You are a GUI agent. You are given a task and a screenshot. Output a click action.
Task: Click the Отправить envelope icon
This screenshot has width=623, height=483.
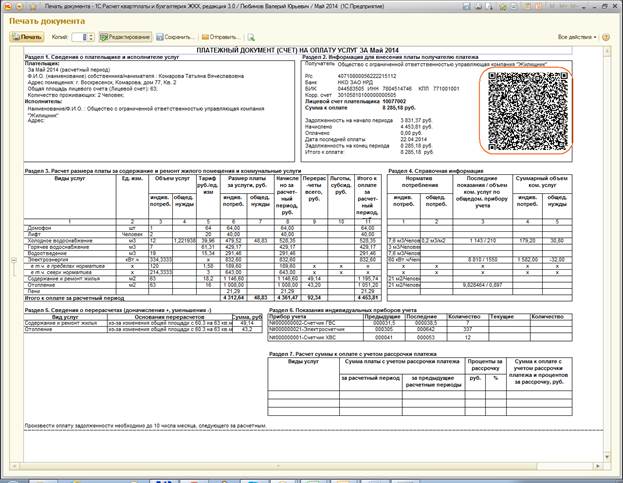[205, 37]
